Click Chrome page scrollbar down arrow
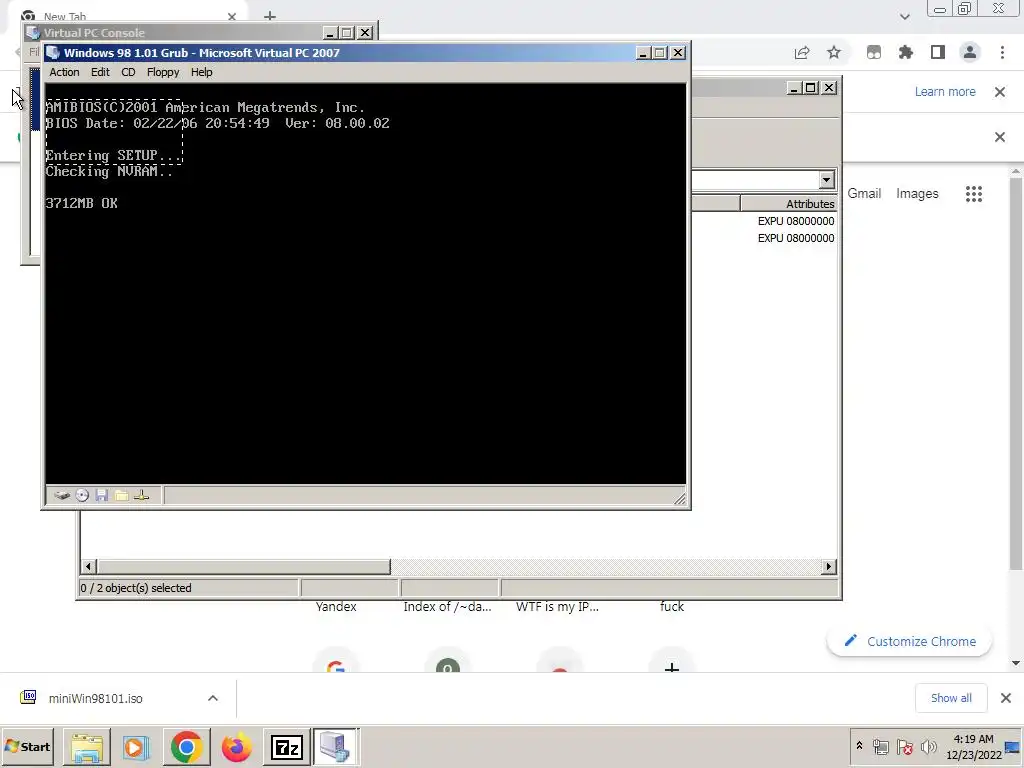 (1016, 664)
